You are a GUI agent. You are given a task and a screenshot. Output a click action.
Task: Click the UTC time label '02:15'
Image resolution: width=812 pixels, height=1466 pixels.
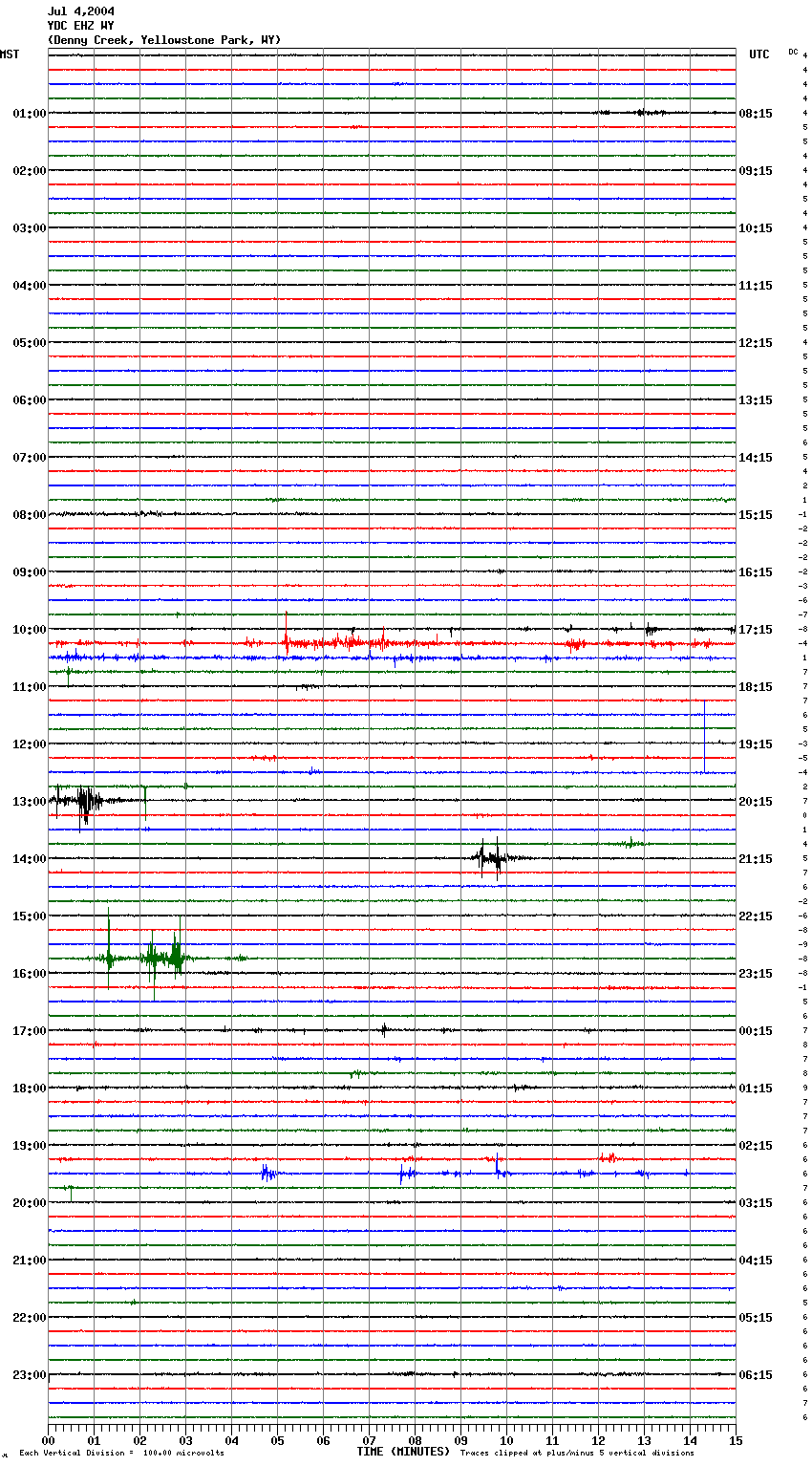756,1146
